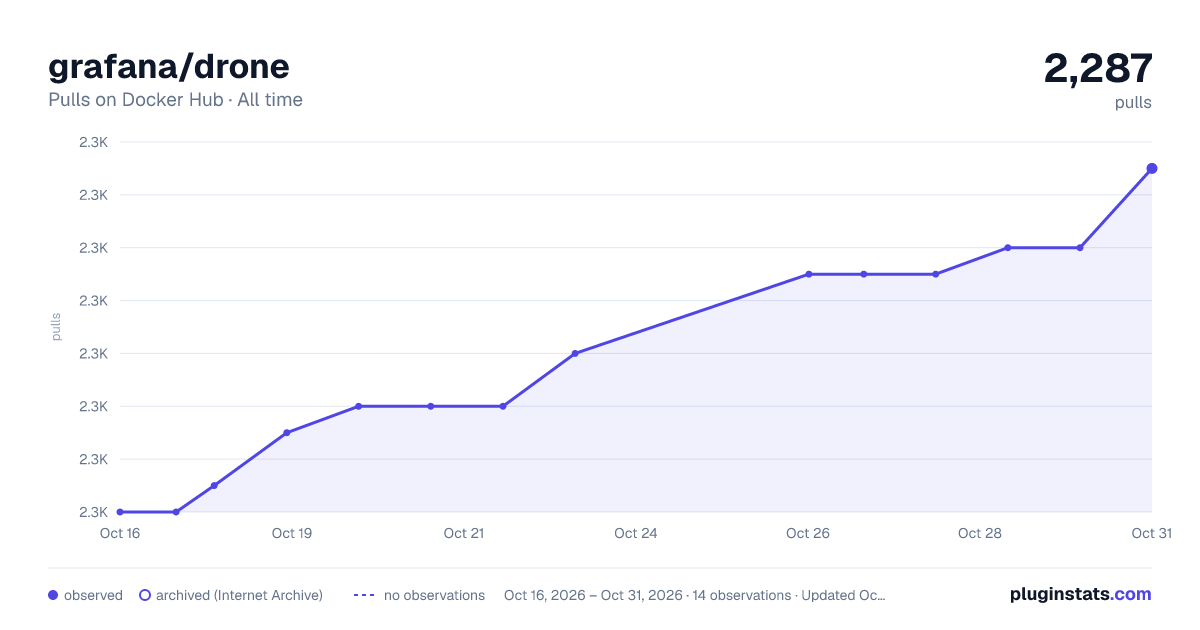Click the date range and observations text
The image size is (1200, 630).
click(695, 595)
